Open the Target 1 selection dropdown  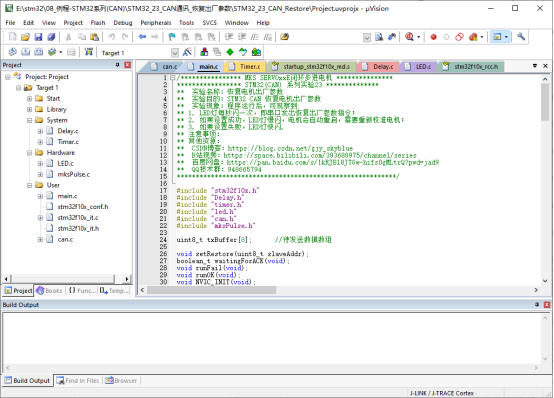pos(175,53)
